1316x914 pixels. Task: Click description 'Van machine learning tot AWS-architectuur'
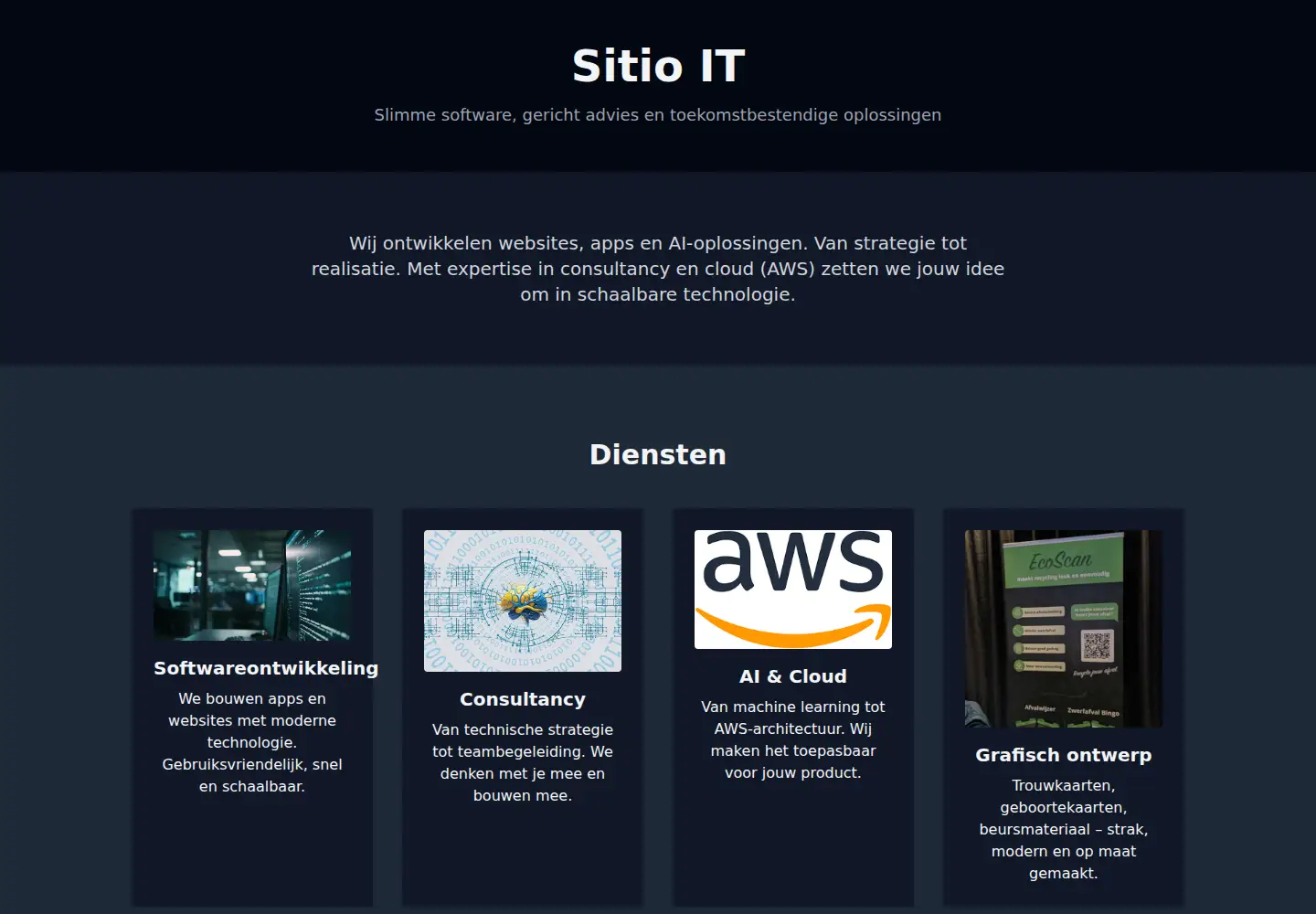click(793, 739)
